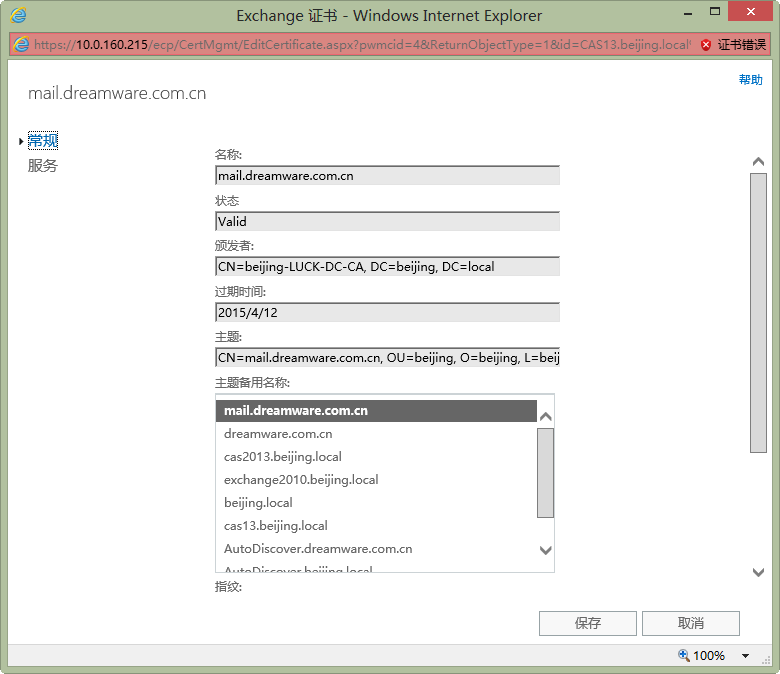Click the zoom magnifier icon in status bar
Image resolution: width=780 pixels, height=674 pixels.
[x=683, y=655]
